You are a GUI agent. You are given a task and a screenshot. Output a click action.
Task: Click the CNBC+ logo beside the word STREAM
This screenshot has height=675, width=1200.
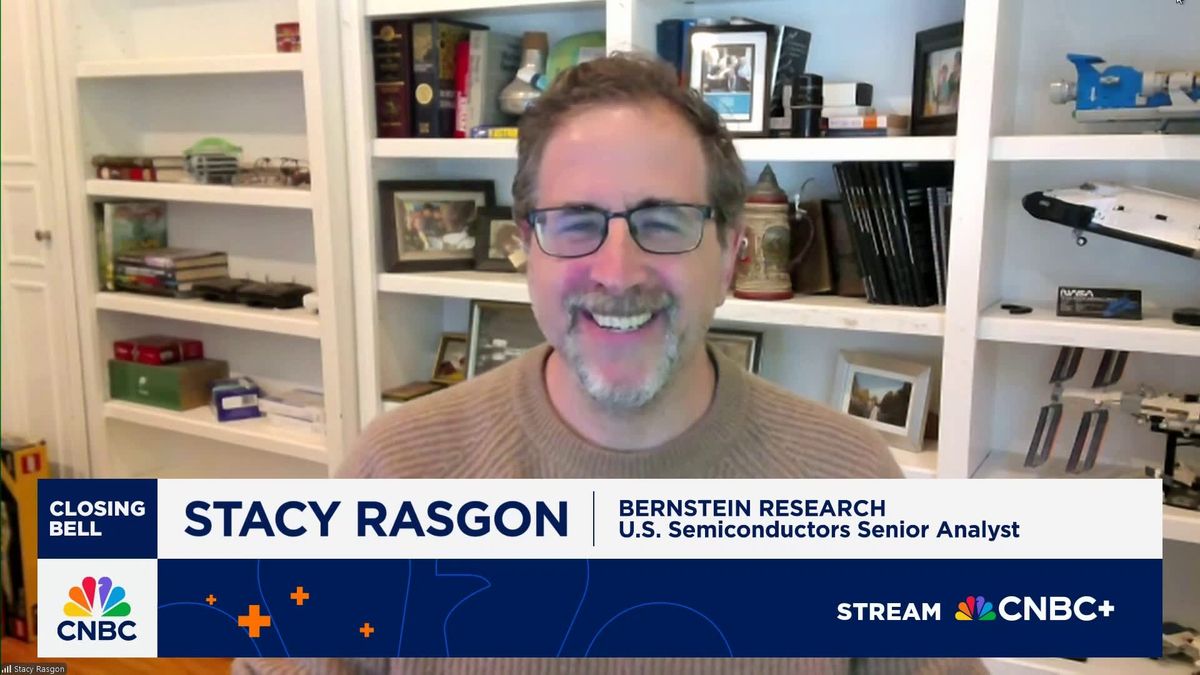(x=1034, y=609)
